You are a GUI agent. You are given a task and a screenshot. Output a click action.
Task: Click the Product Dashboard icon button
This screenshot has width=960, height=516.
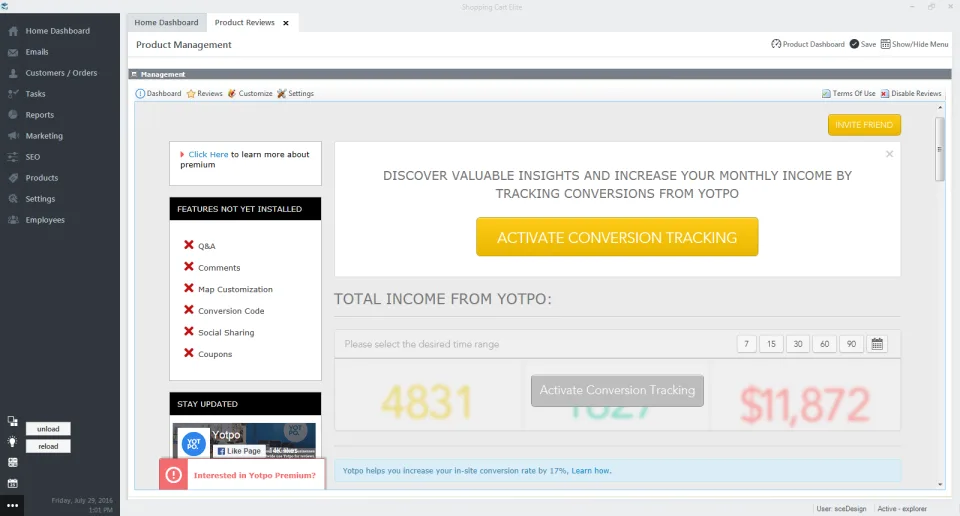point(808,44)
